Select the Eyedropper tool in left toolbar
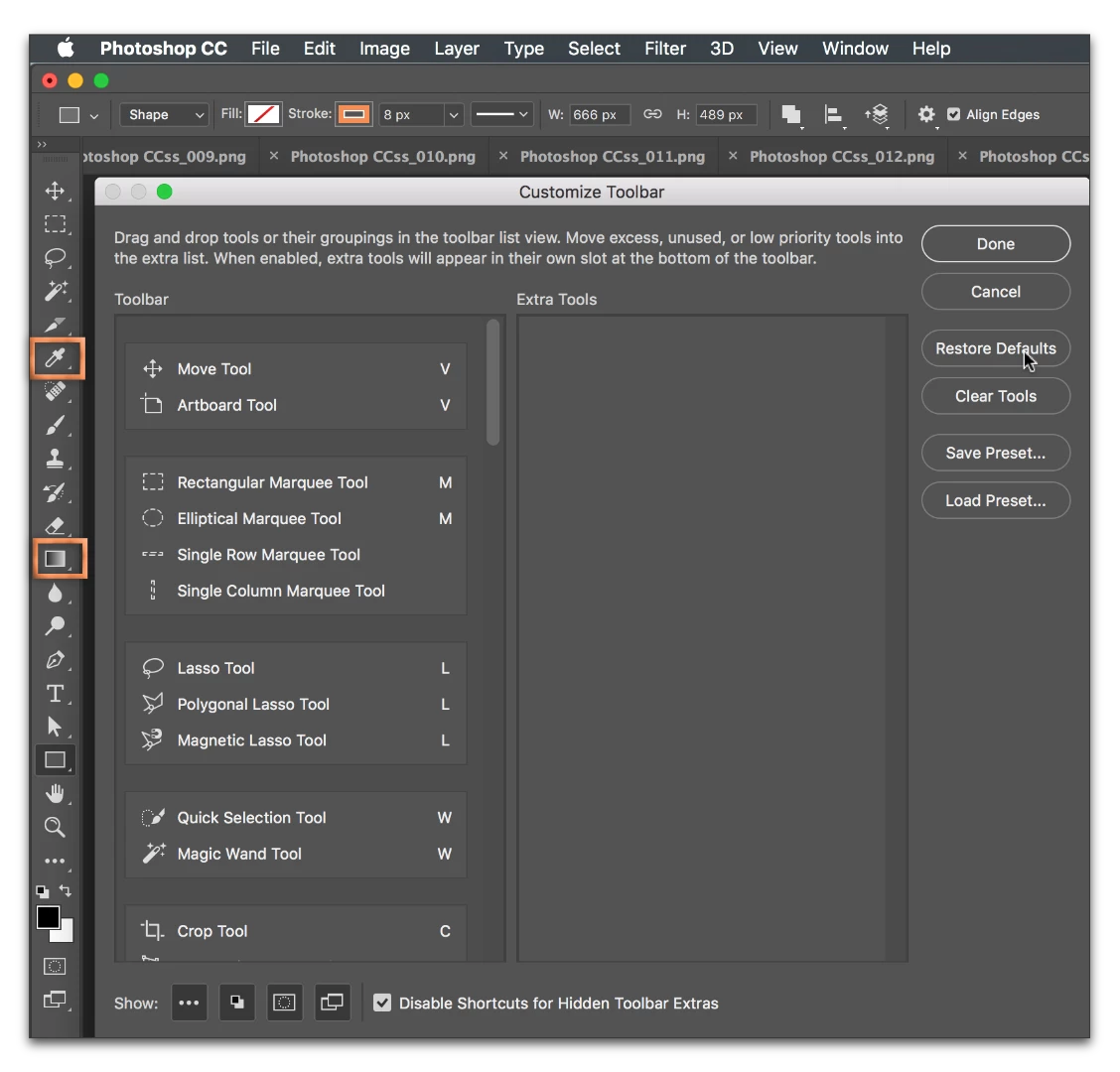1120x1072 pixels. (56, 357)
